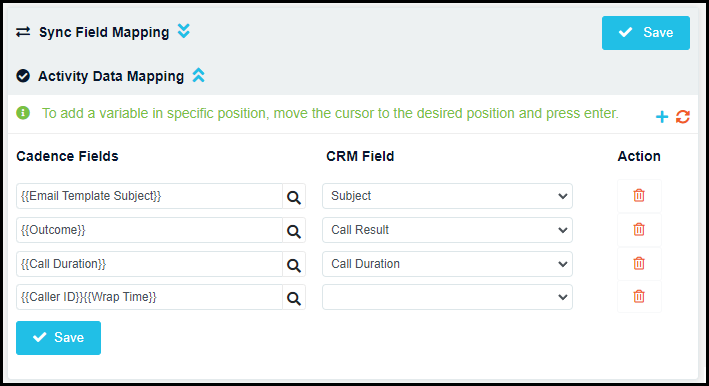Image resolution: width=709 pixels, height=386 pixels.
Task: Collapse the Activity Data Mapping section
Action: pos(199,75)
